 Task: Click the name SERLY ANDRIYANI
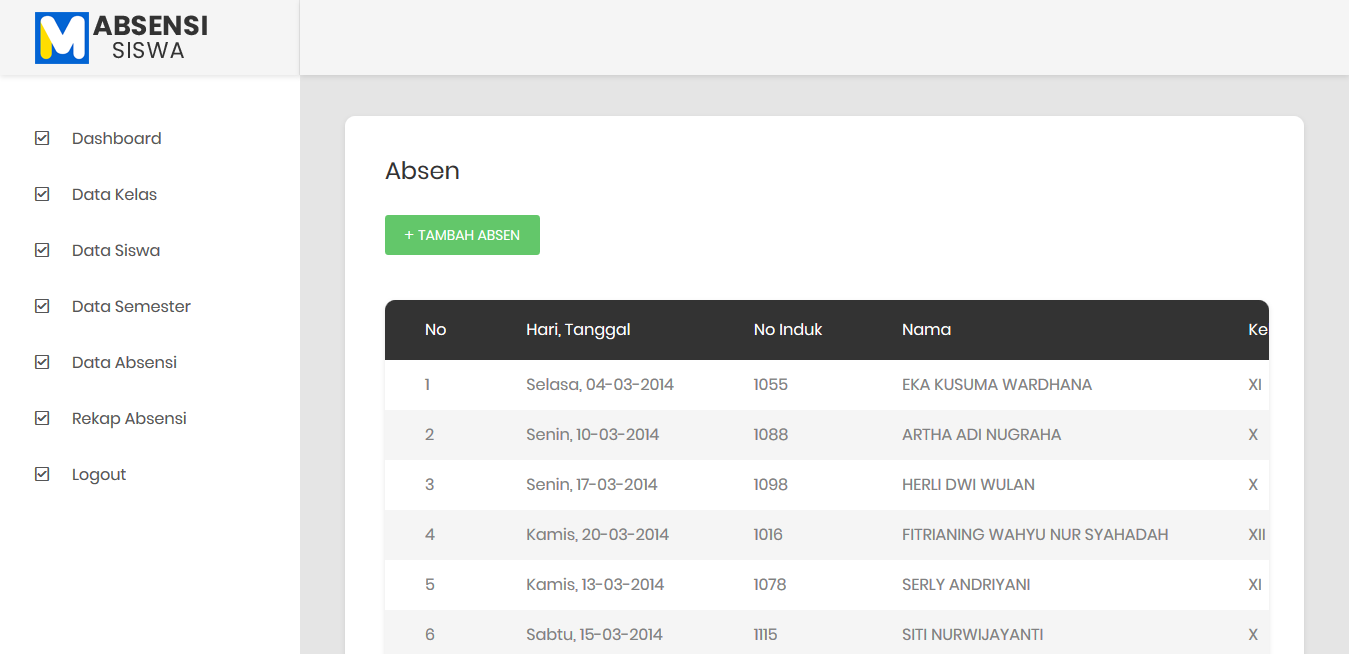pos(966,585)
